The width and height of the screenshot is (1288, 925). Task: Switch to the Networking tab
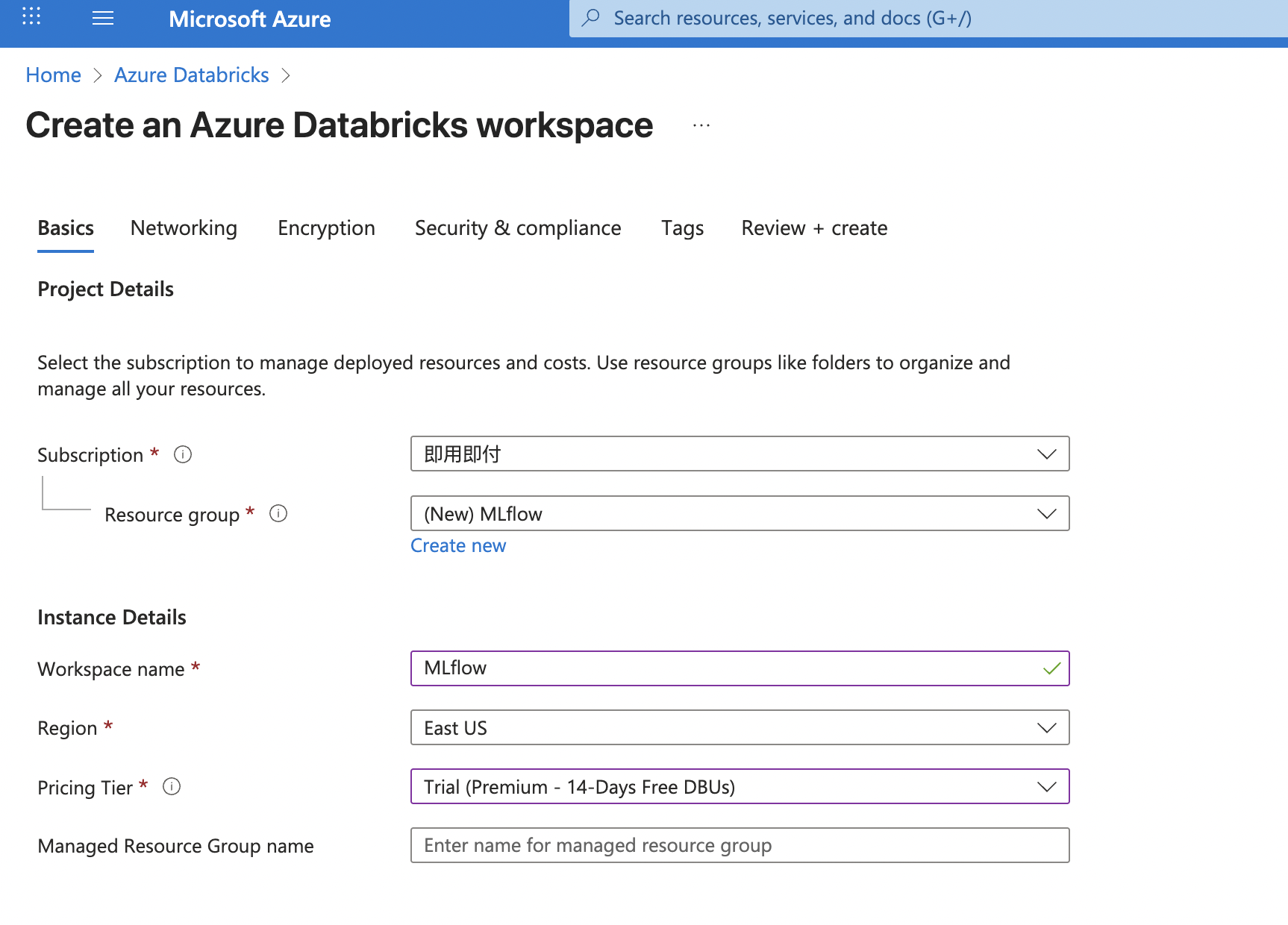point(184,228)
